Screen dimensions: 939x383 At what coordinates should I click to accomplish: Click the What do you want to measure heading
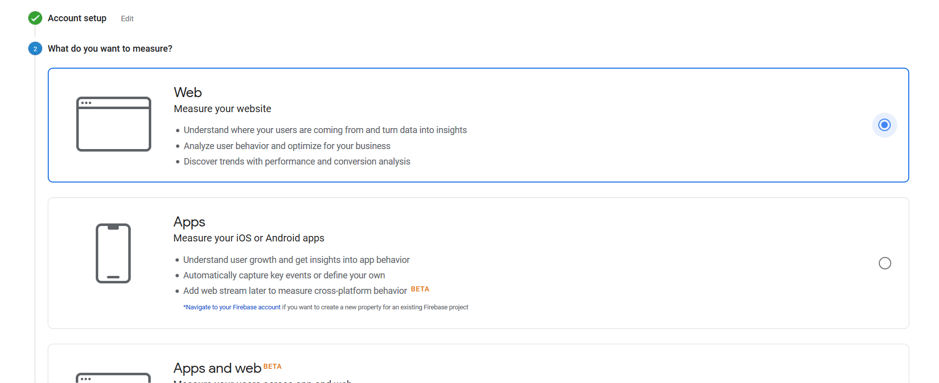110,48
